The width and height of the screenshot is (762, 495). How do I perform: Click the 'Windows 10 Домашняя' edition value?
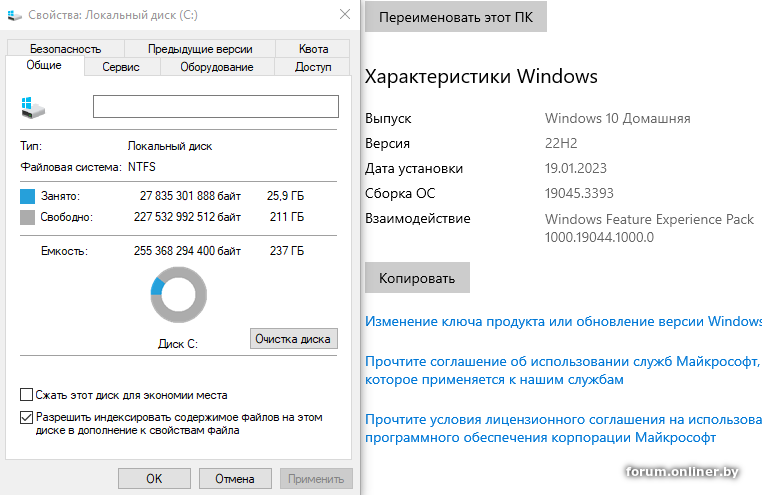(617, 118)
